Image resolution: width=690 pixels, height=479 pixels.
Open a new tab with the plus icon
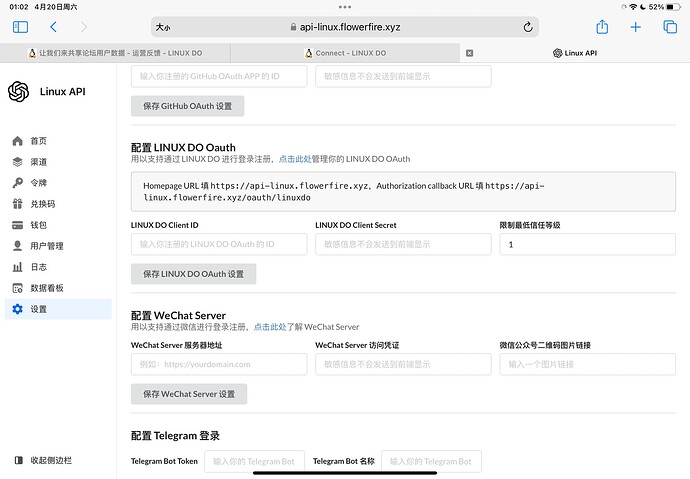pyautogui.click(x=635, y=27)
